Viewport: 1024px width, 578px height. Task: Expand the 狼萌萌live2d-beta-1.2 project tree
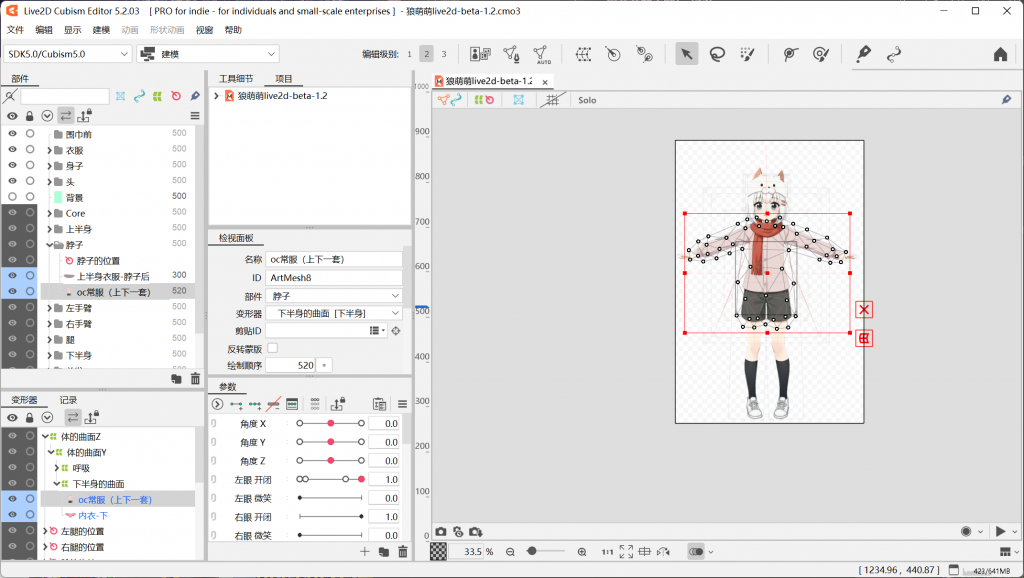coord(216,96)
